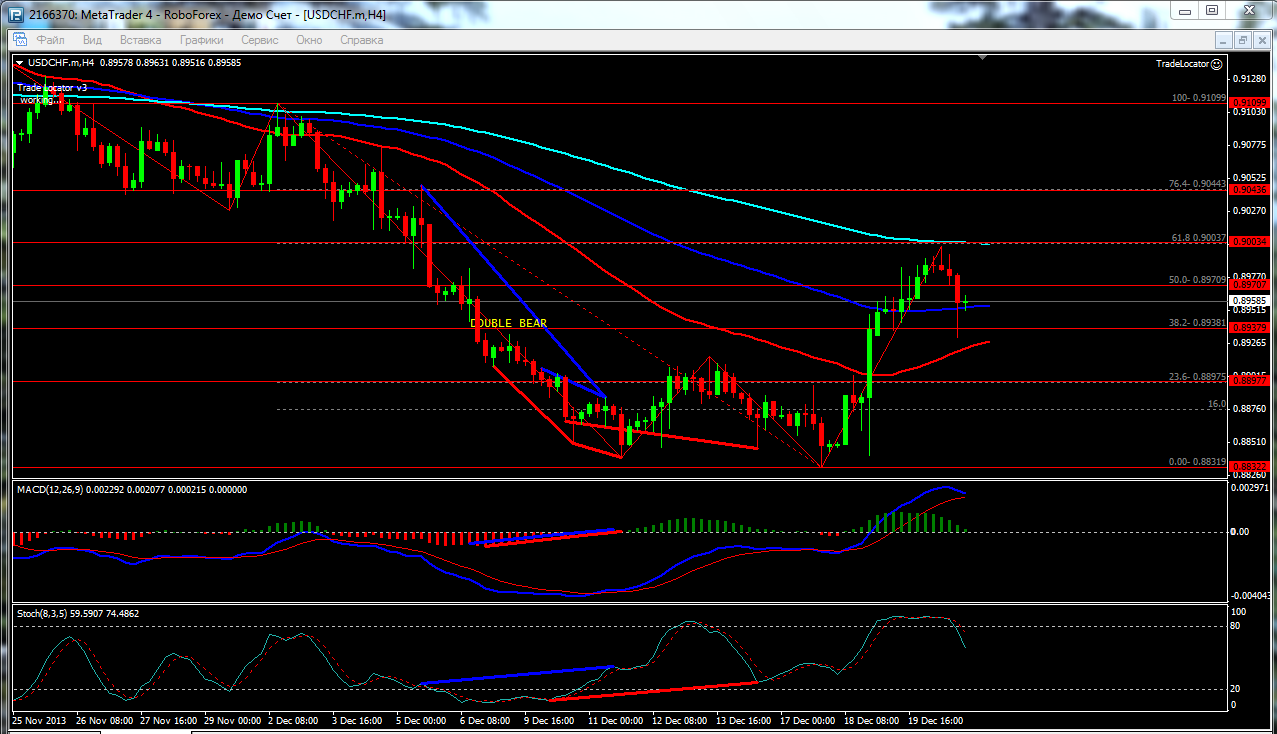Click the red 0.91099 price tag
1277x734 pixels.
1250,102
